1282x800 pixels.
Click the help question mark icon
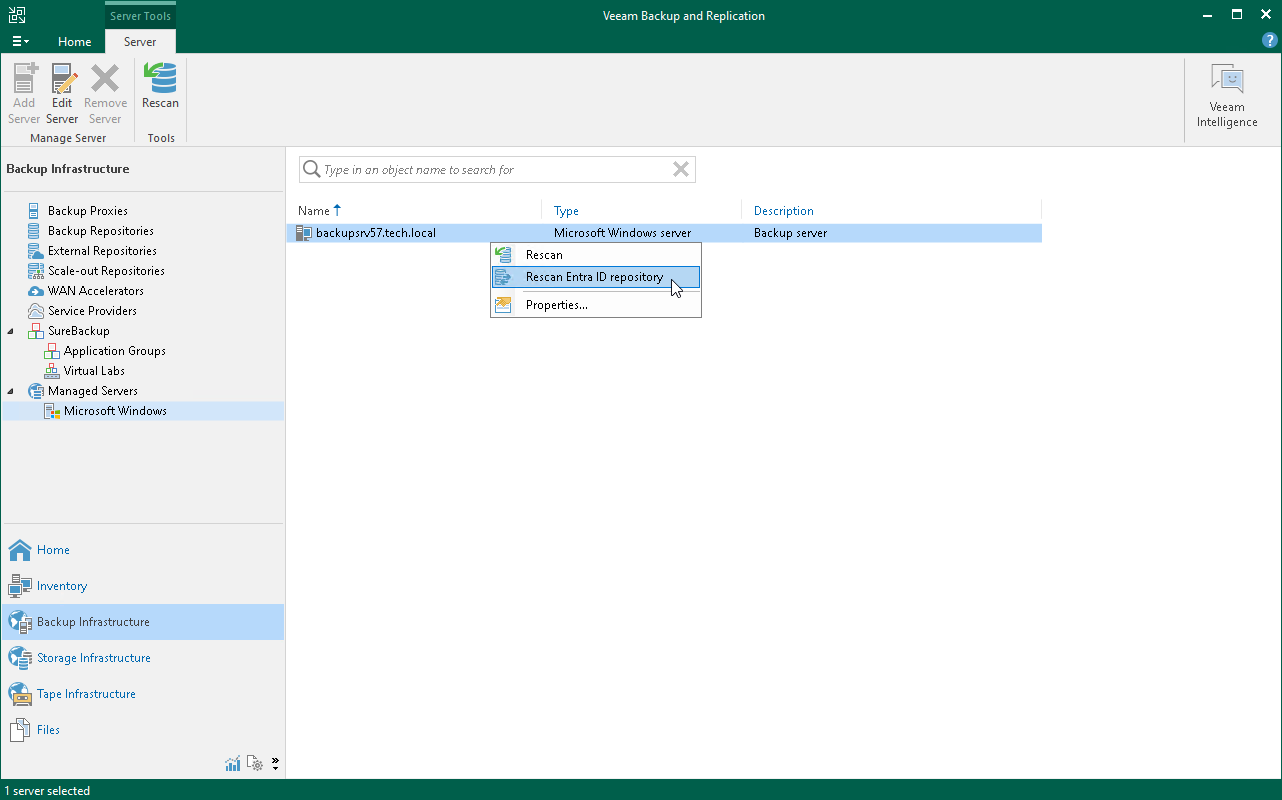click(x=1270, y=41)
